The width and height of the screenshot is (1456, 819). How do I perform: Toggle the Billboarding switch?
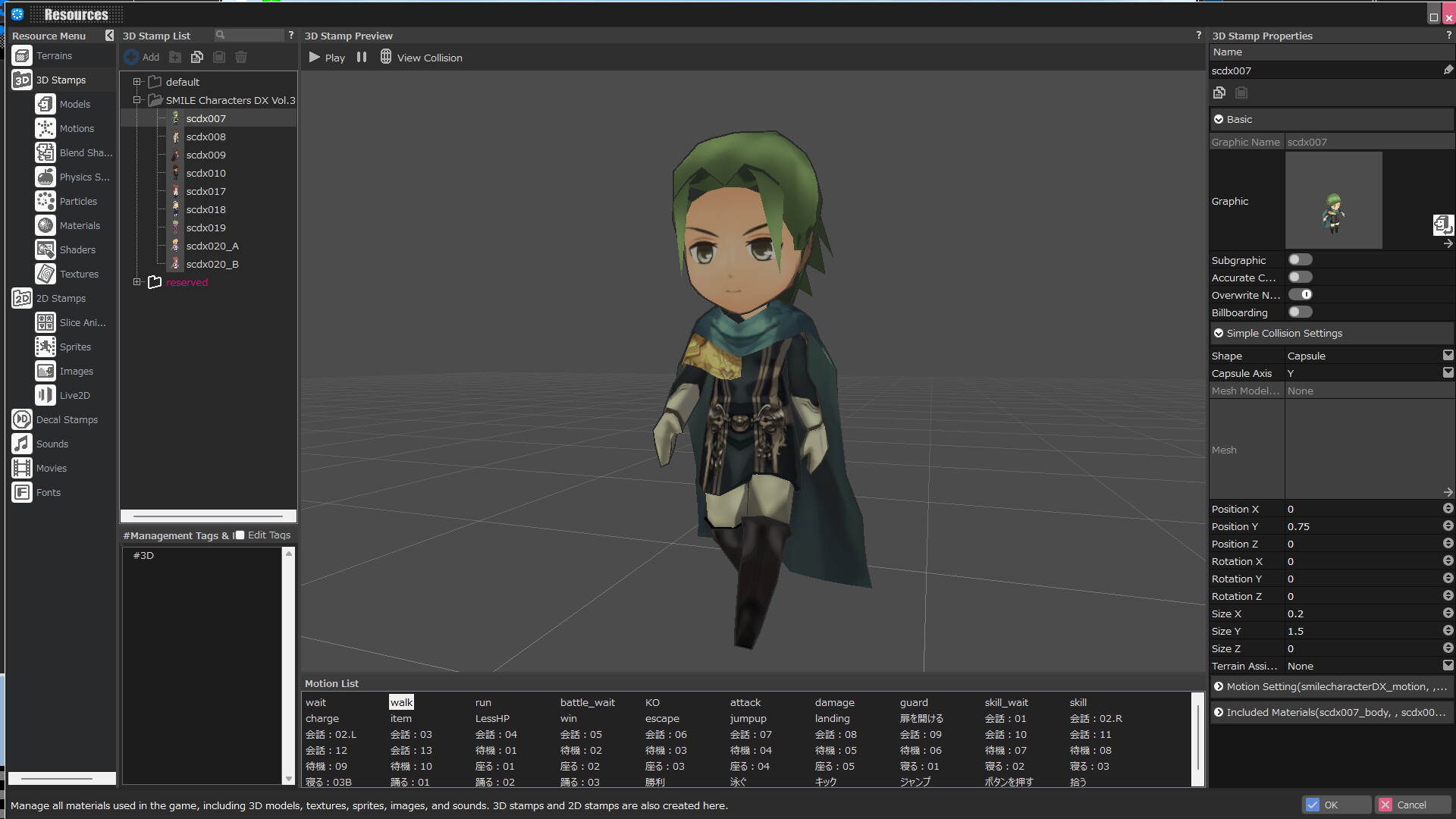point(1300,312)
